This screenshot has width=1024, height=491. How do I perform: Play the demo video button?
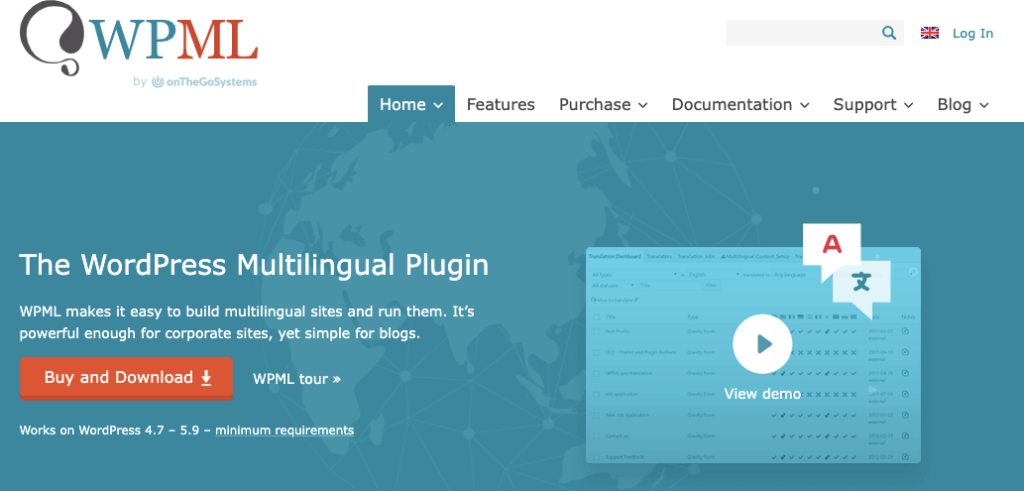[762, 343]
